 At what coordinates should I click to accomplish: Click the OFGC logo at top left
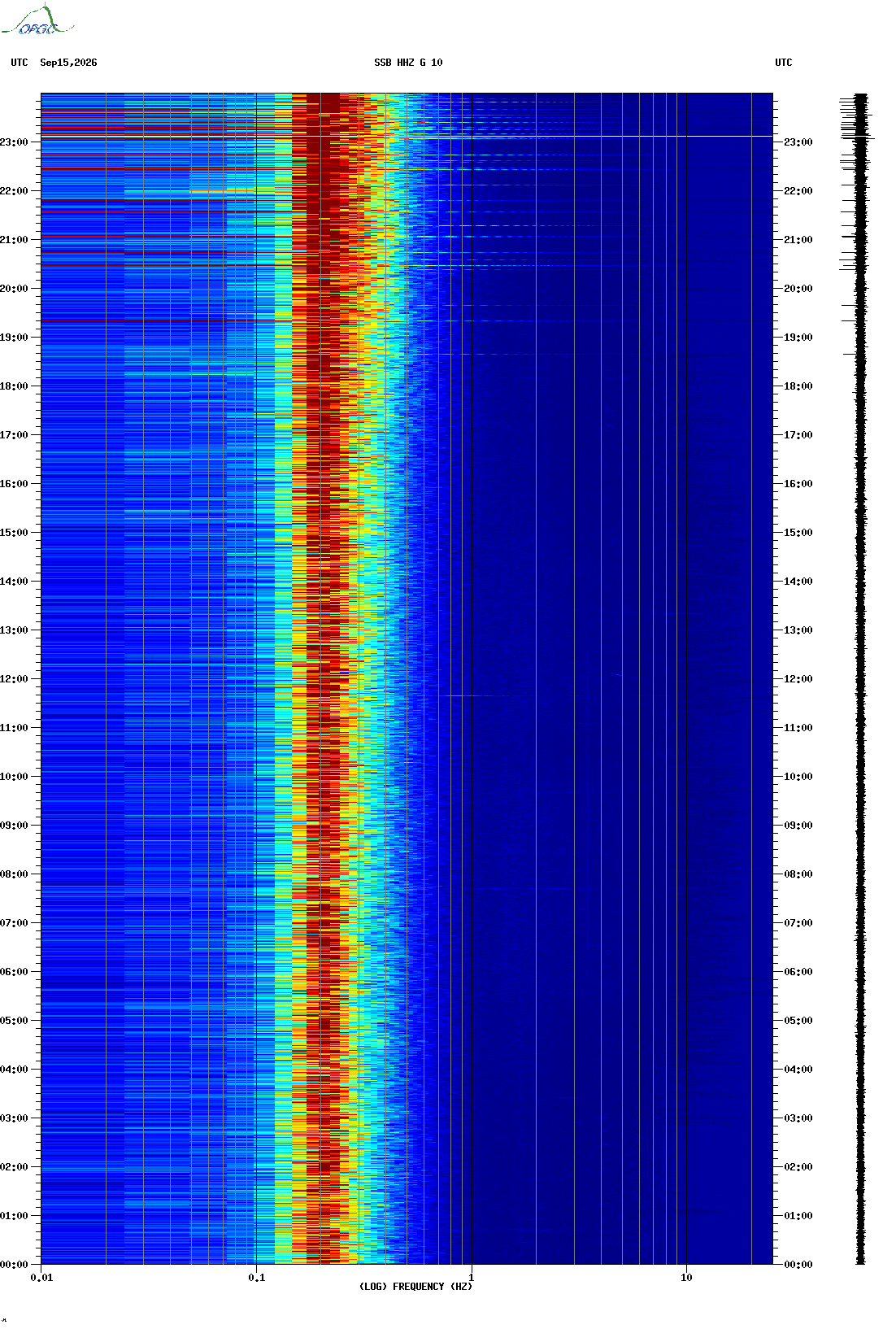(37, 20)
